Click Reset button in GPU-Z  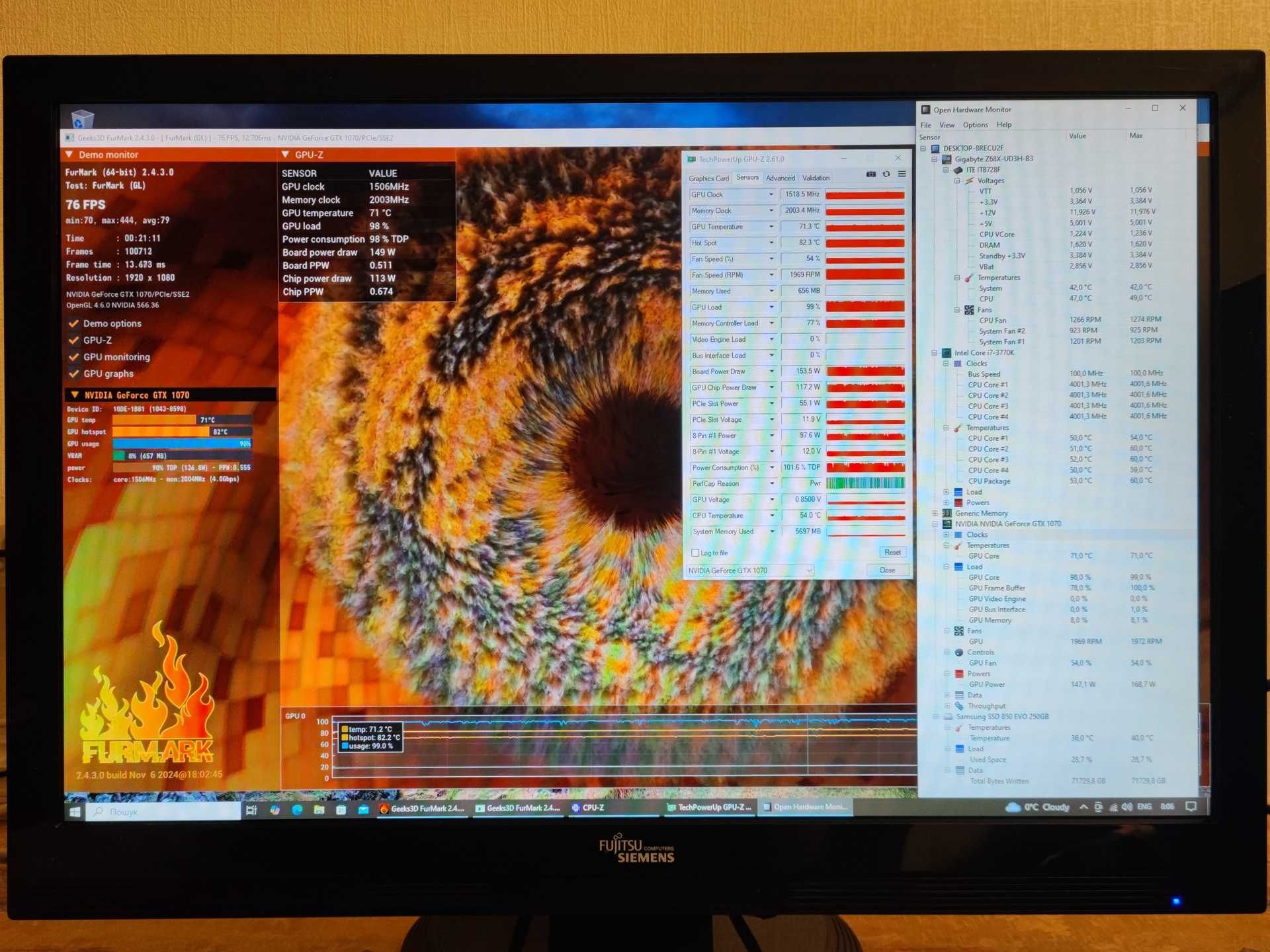(x=892, y=553)
